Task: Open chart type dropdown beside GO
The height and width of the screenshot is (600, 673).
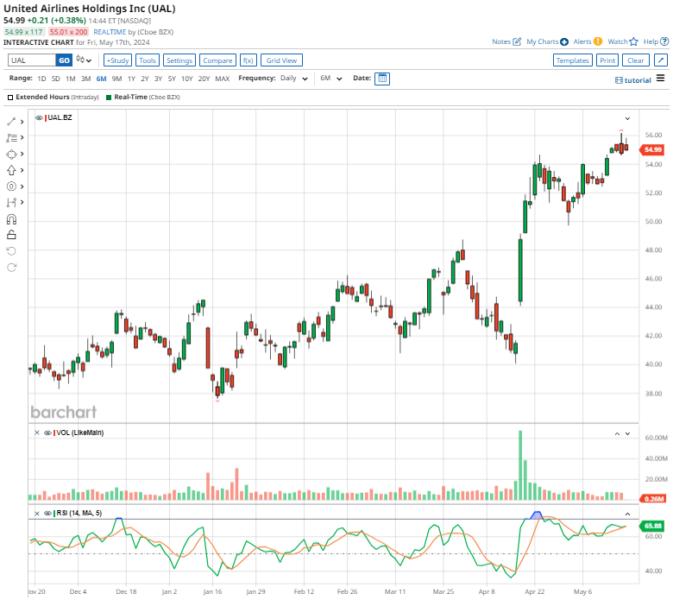Action: 84,60
